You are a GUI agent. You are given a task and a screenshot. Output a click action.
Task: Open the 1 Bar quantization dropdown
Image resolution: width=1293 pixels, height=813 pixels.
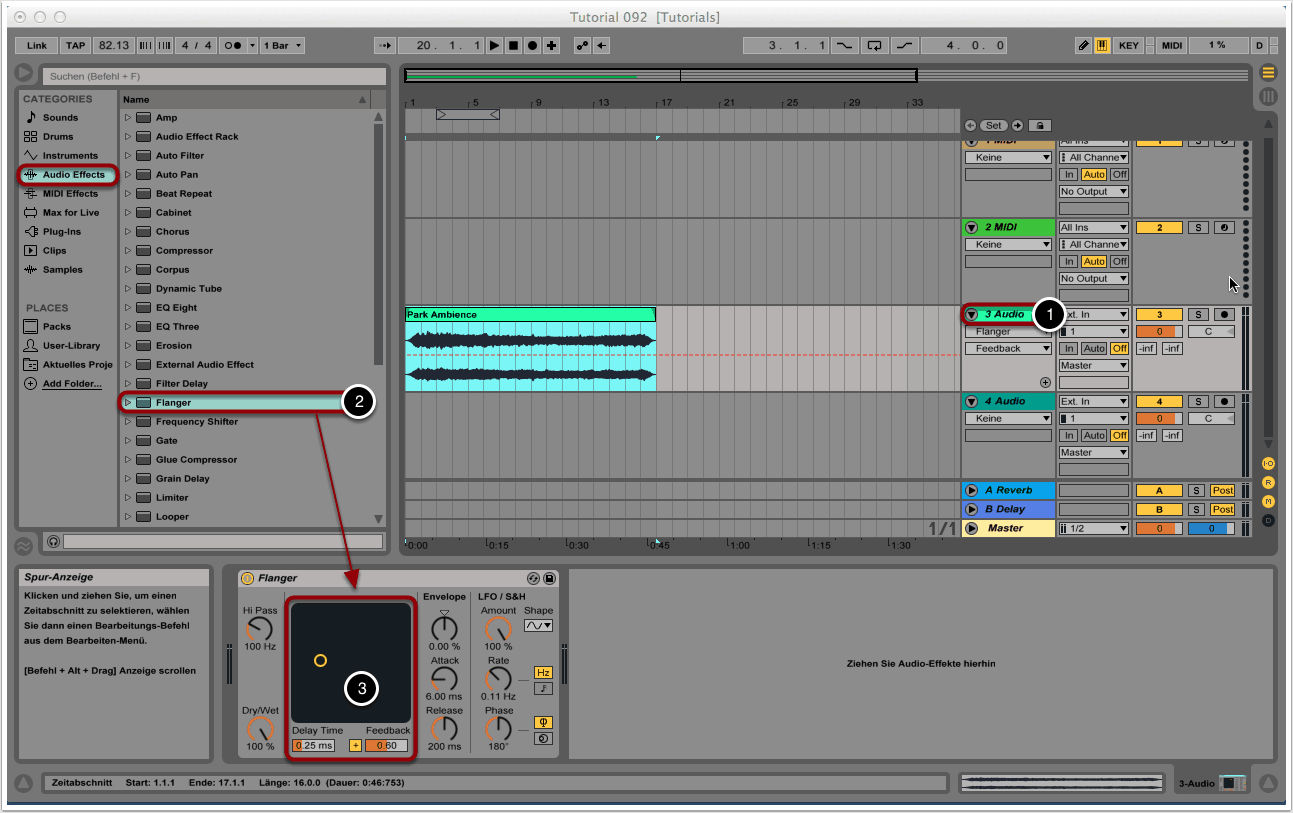[x=282, y=46]
